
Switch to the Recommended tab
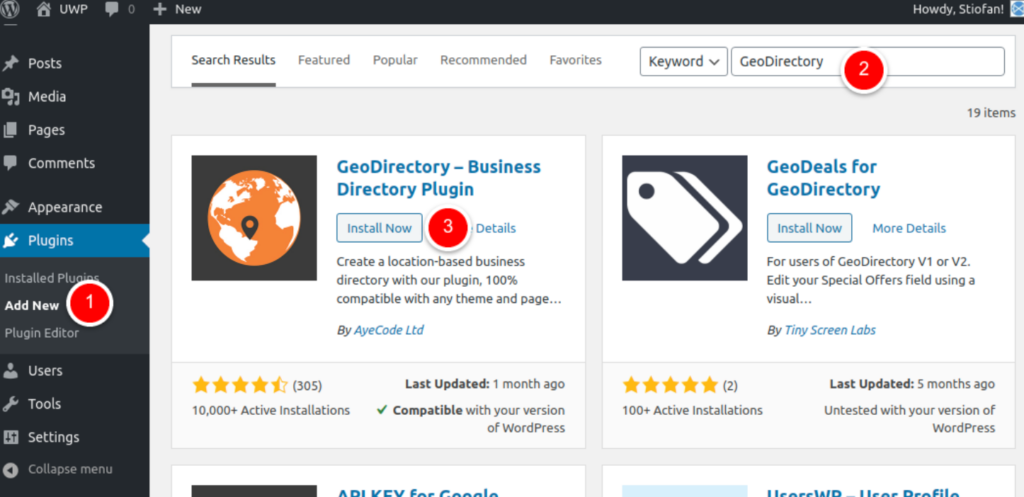point(483,60)
